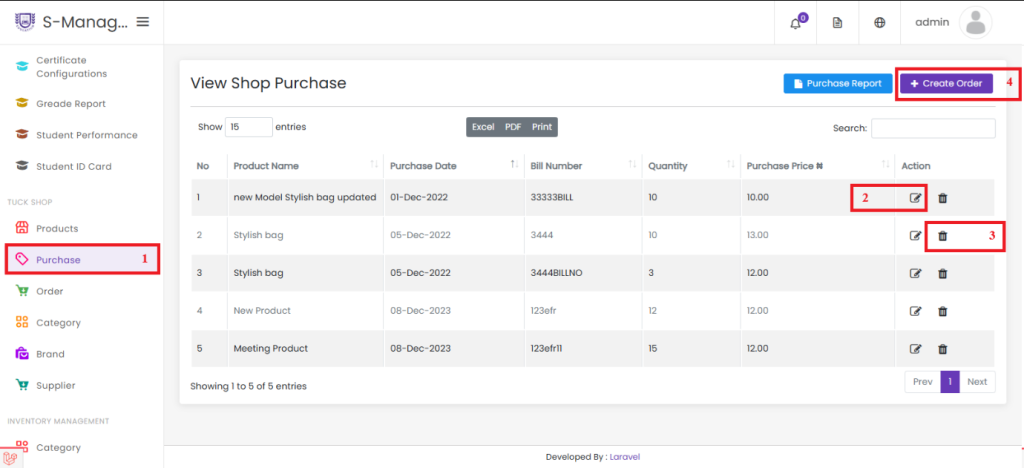Delete the 33333BILL purchase entry
1024x468 pixels.
point(942,198)
